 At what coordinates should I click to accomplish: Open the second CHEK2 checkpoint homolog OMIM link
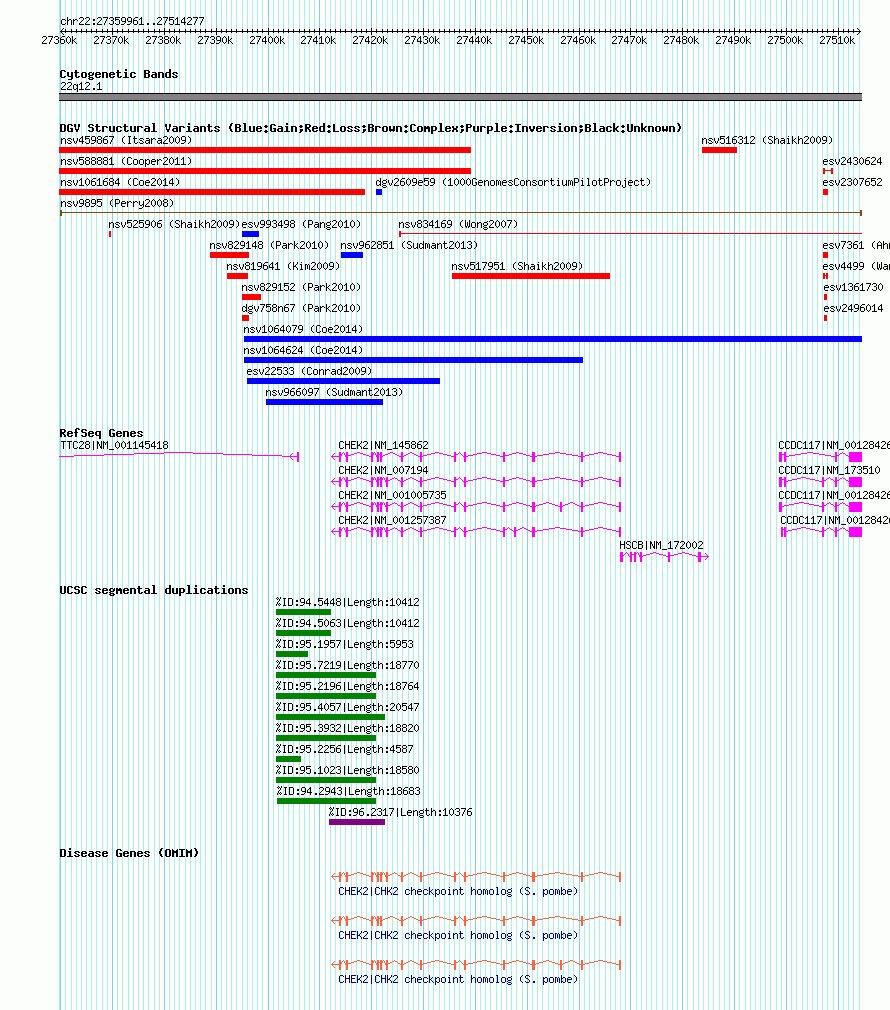pos(458,935)
